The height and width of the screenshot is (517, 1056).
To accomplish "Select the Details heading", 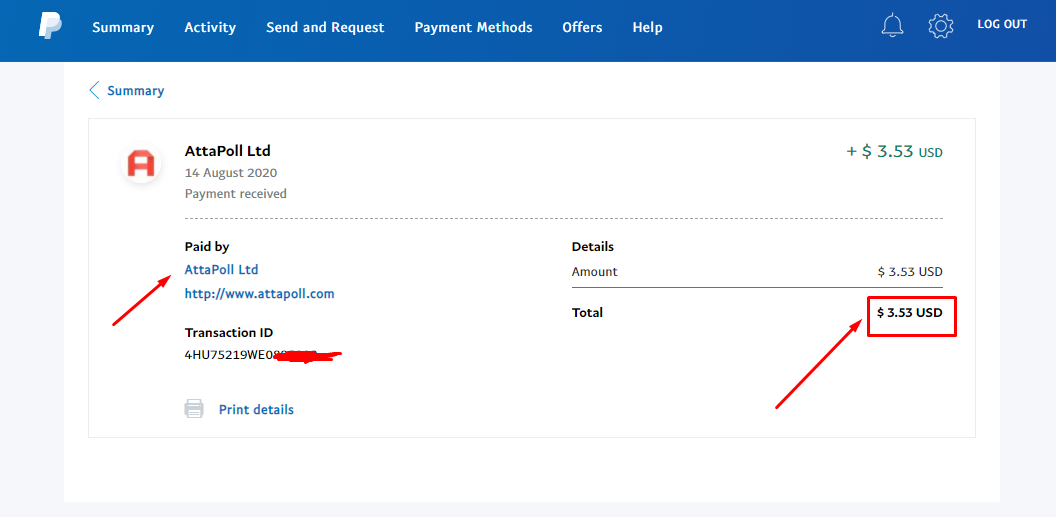I will [x=593, y=247].
